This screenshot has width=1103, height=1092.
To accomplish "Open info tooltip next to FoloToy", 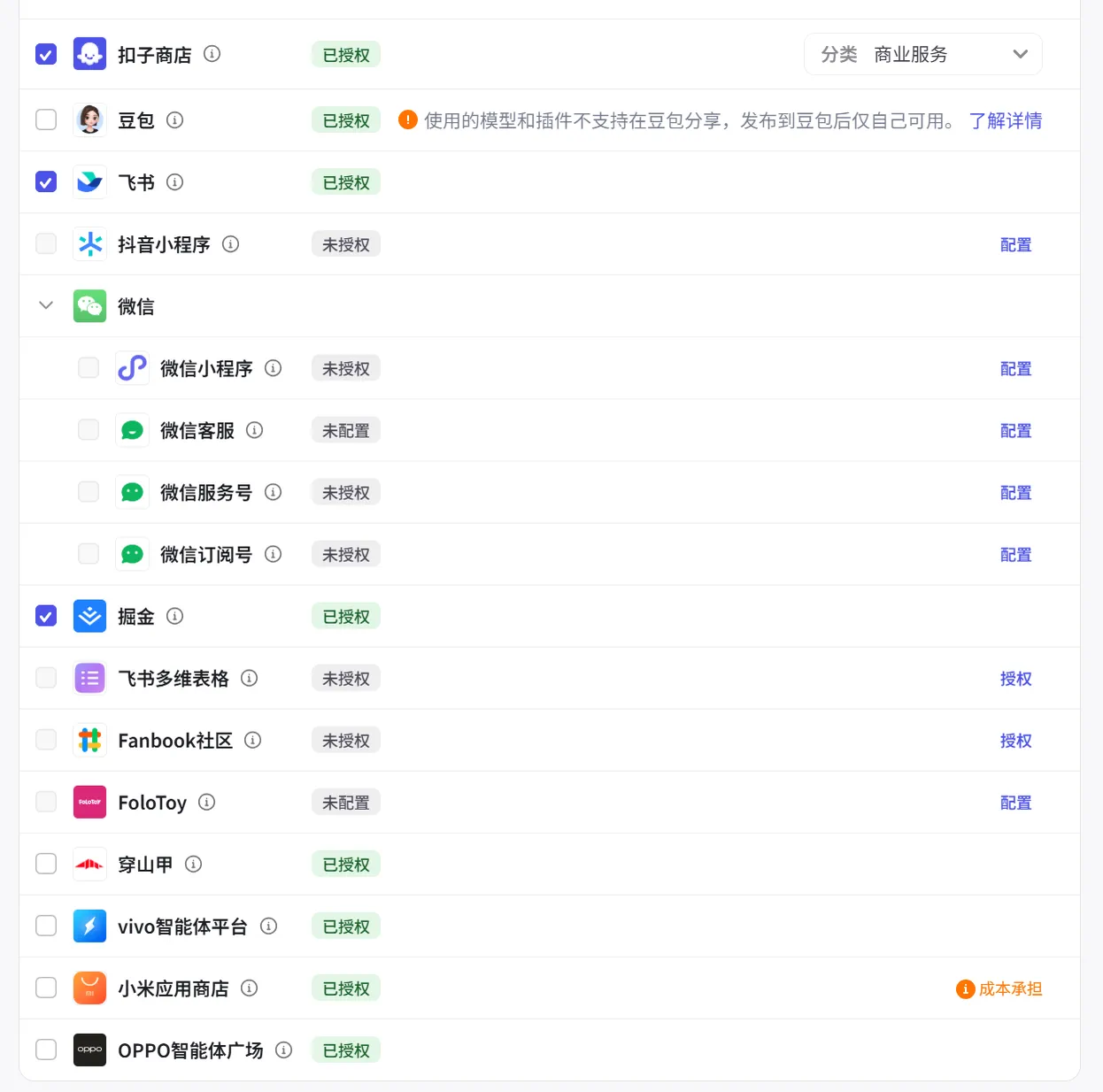I will [x=206, y=801].
